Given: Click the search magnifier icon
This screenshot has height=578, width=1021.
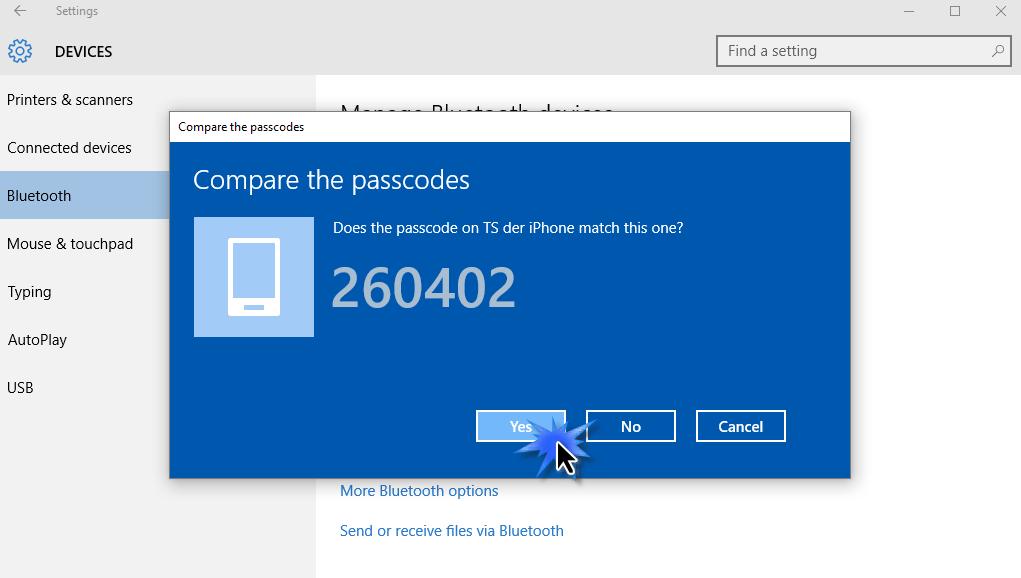Looking at the screenshot, I should 997,51.
